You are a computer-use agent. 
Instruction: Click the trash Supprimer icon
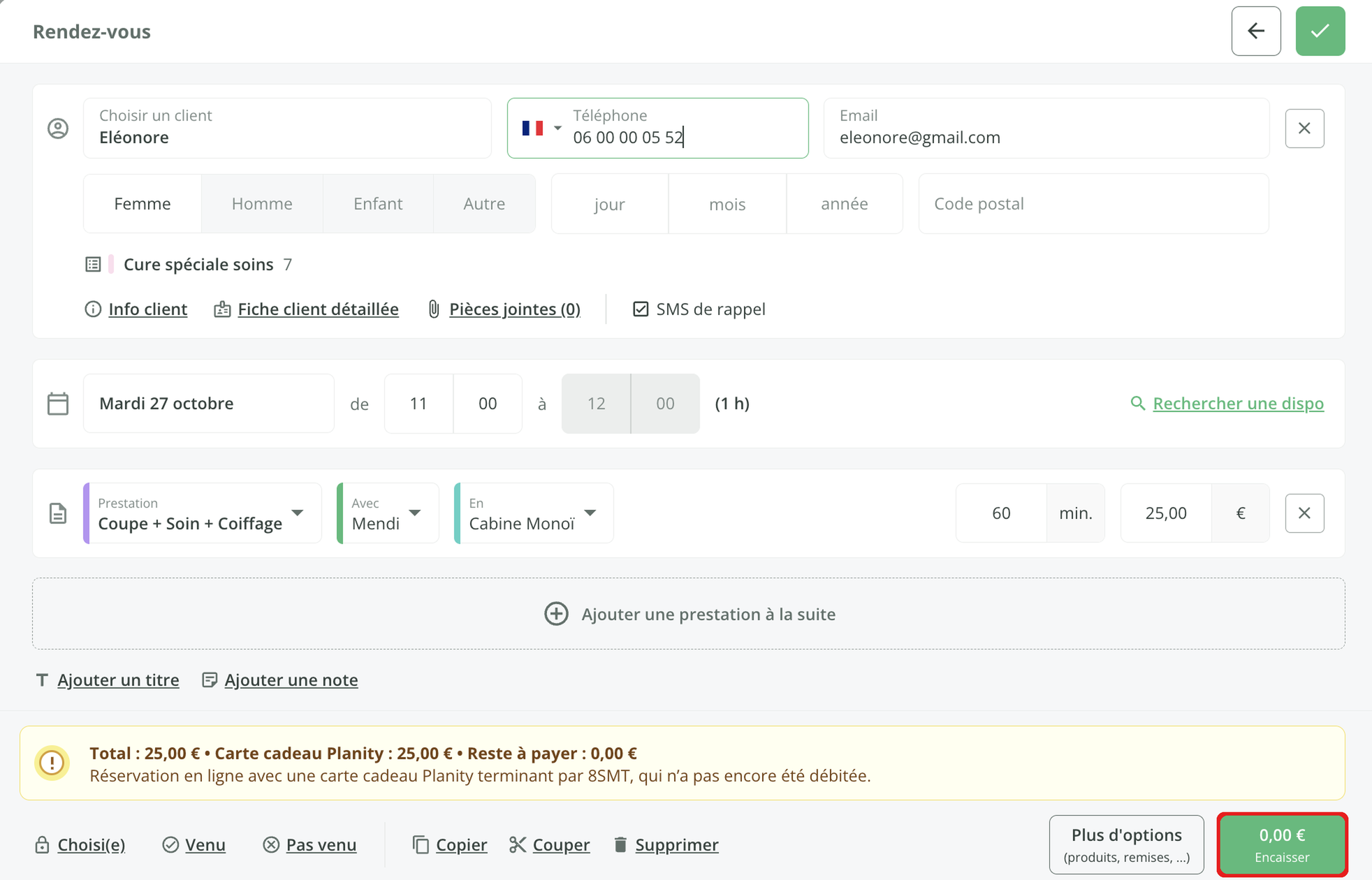(620, 845)
